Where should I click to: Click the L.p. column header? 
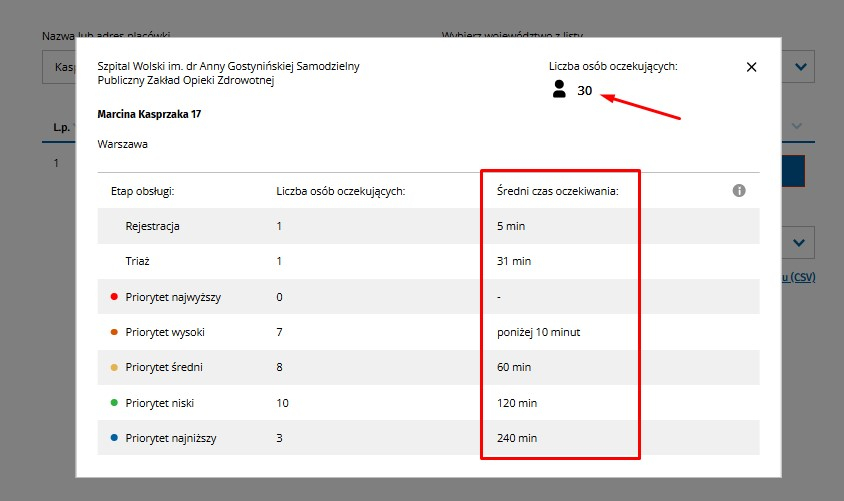[62, 128]
